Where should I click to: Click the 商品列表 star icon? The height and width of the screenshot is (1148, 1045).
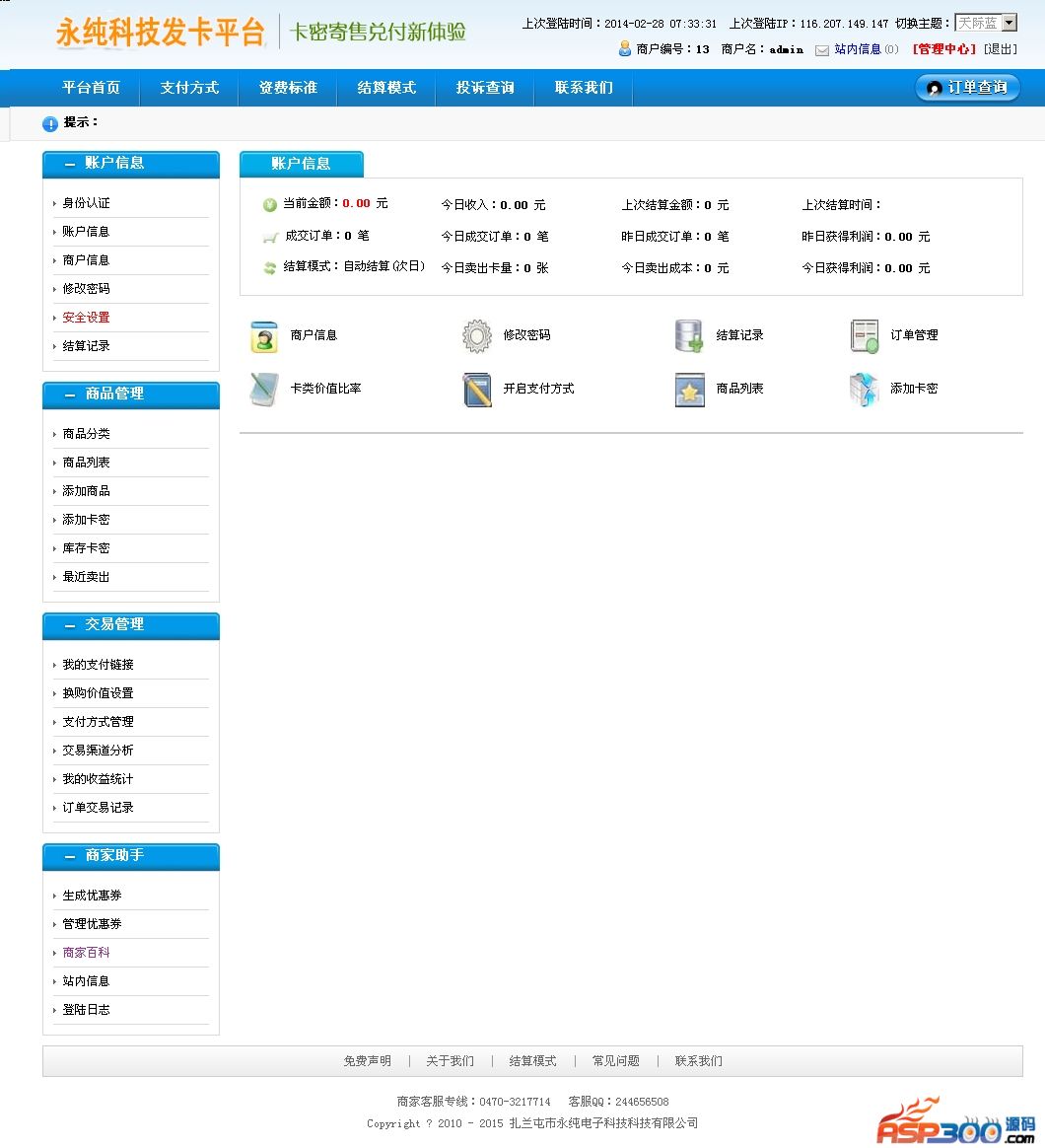coord(689,390)
